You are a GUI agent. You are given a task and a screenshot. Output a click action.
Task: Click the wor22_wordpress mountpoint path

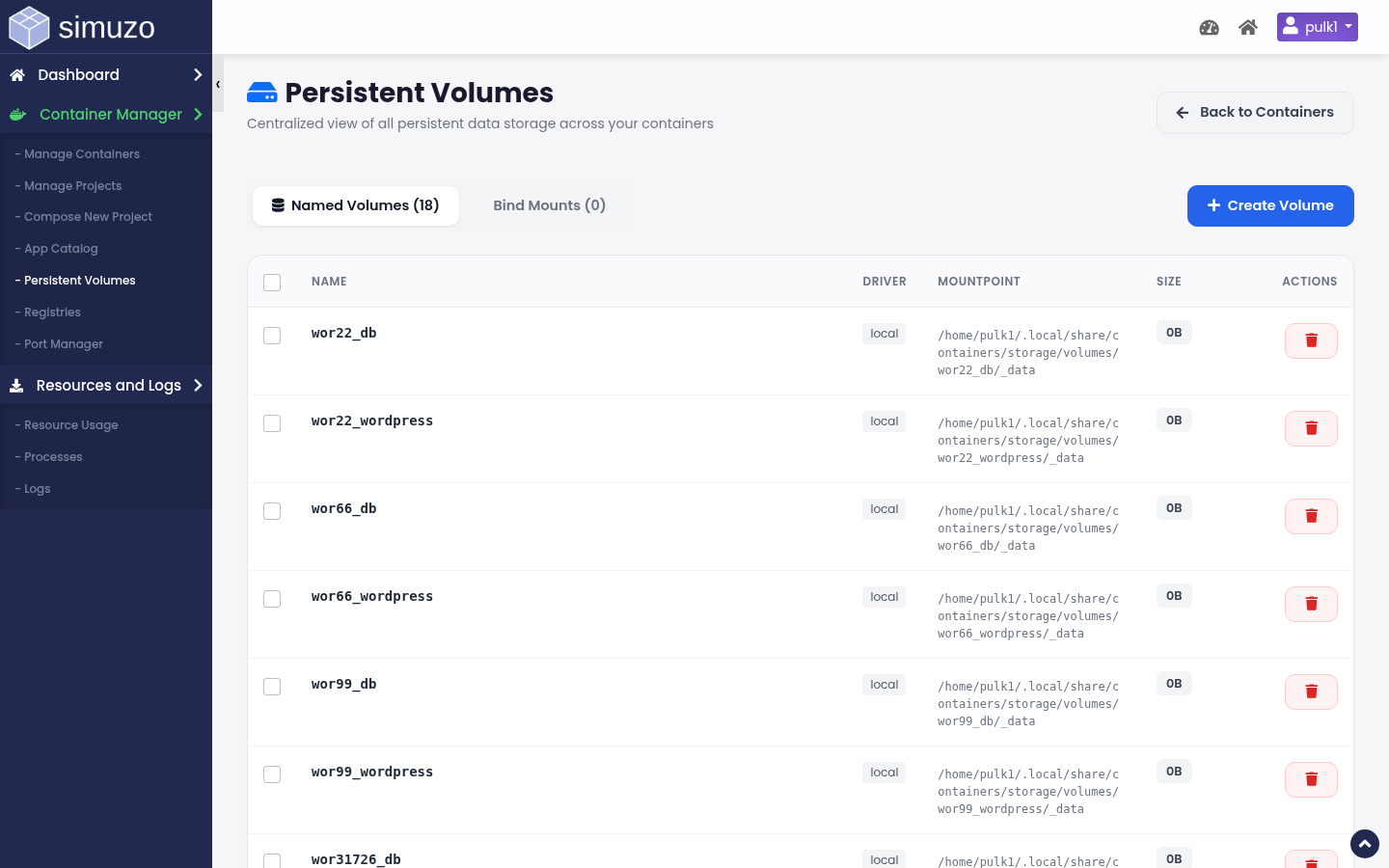1028,441
